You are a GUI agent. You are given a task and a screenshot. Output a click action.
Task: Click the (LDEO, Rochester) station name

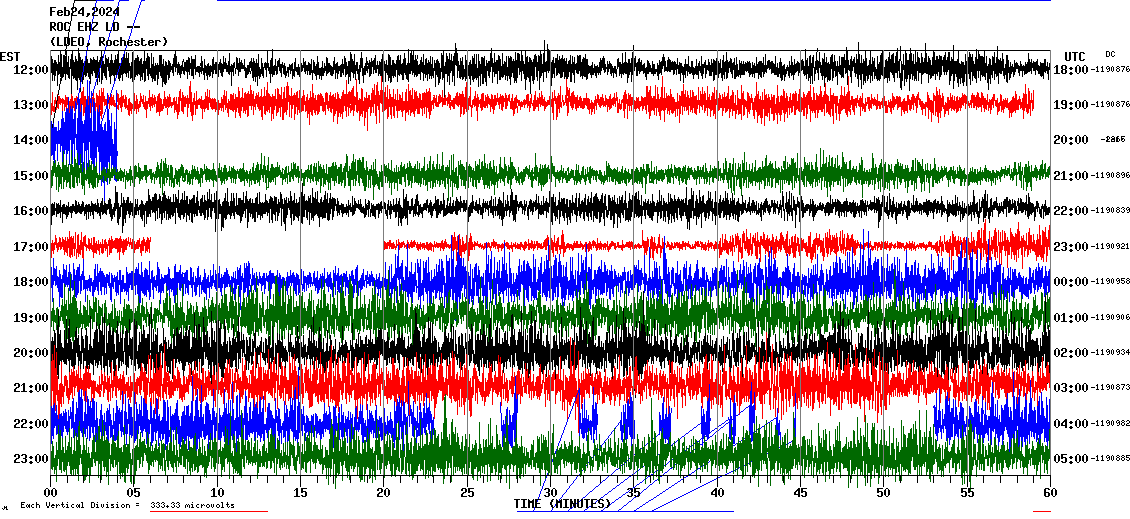coord(109,41)
